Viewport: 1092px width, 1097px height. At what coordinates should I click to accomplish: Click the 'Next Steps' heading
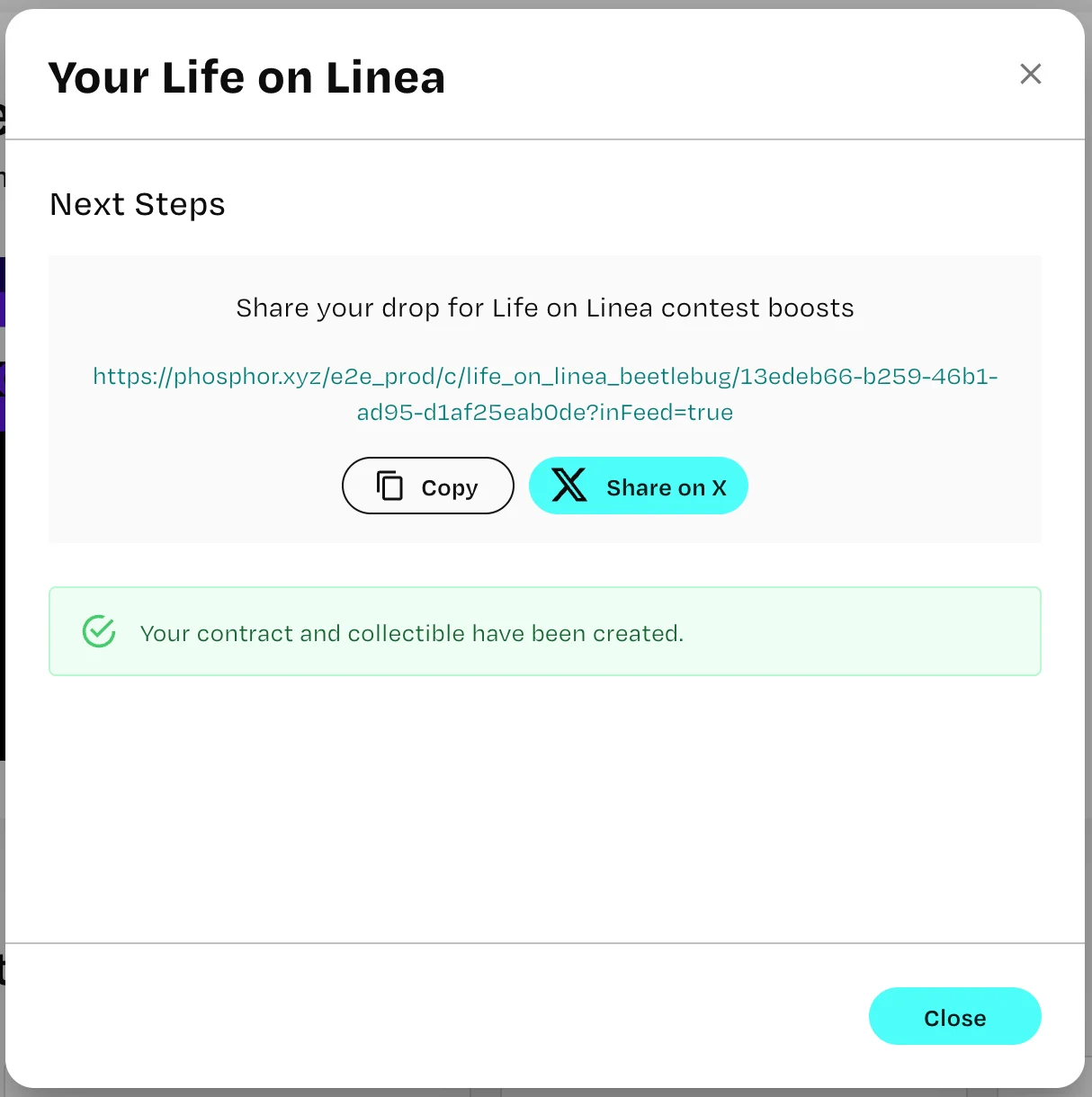click(138, 204)
